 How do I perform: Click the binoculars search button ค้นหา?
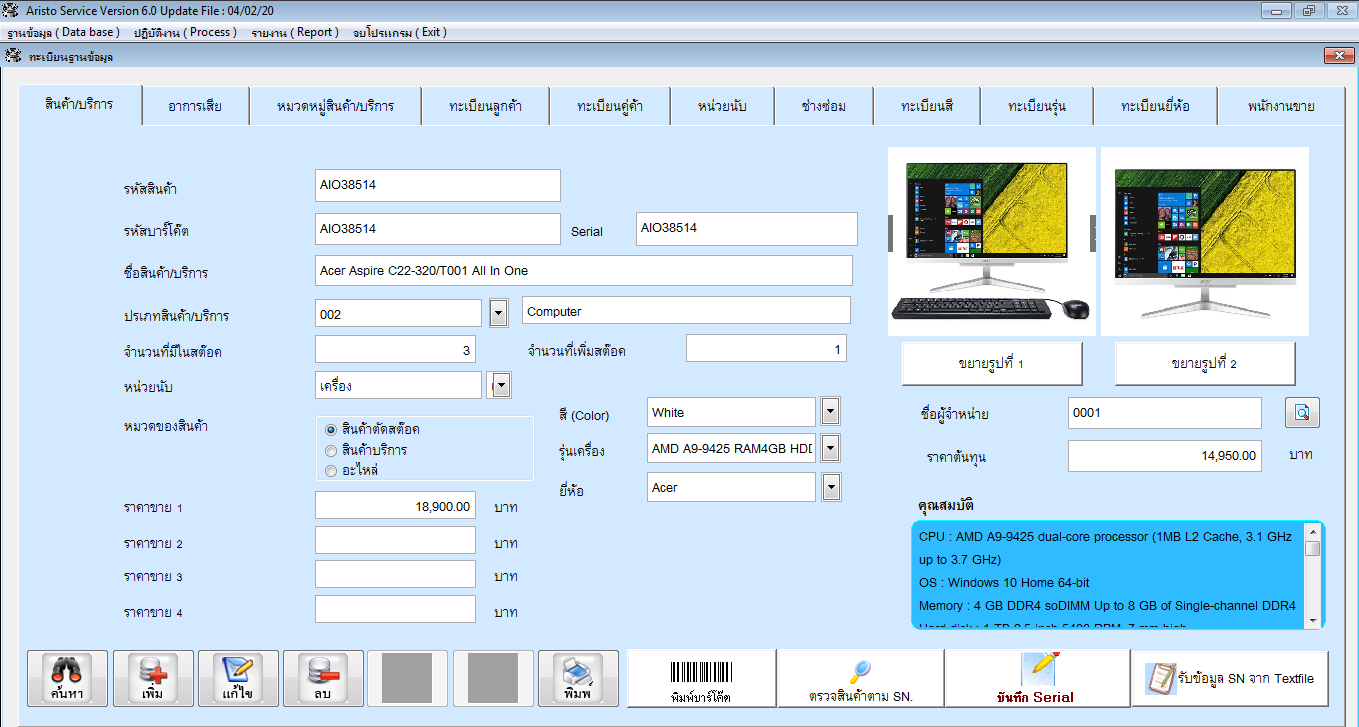[x=66, y=680]
